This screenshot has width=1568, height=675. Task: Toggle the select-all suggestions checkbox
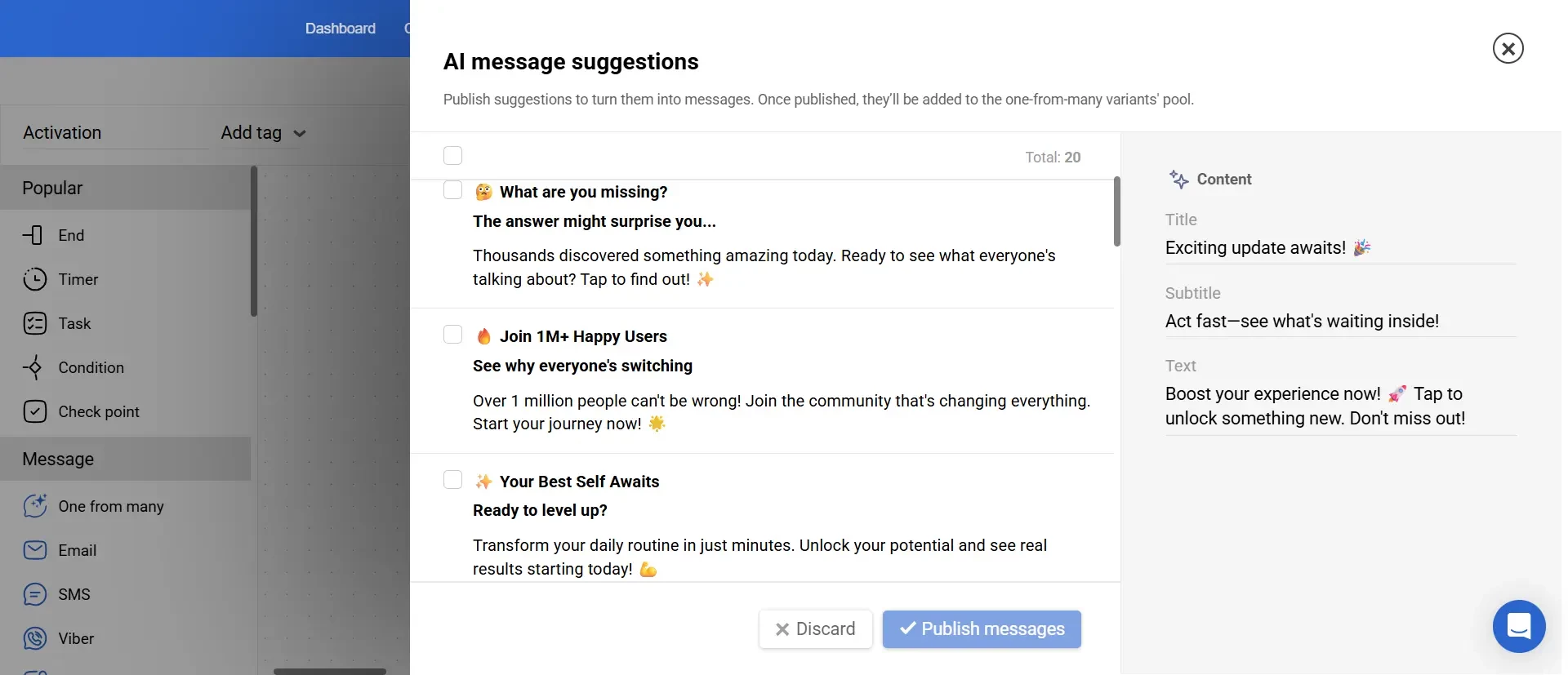[452, 156]
